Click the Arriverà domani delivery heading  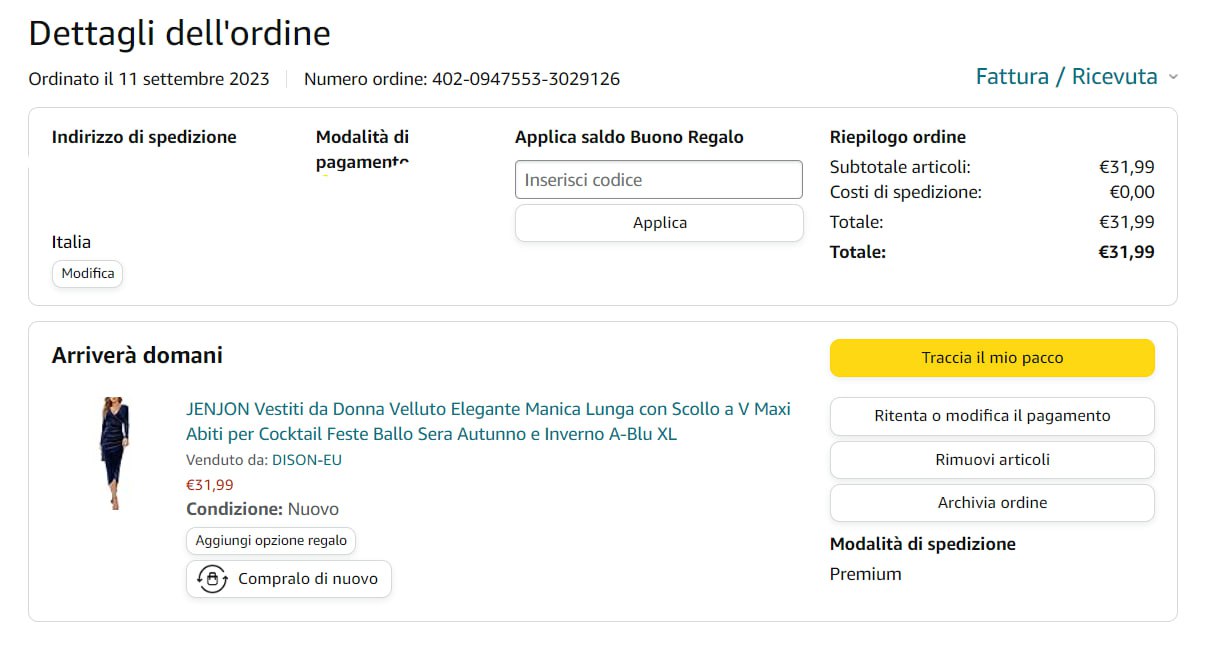137,355
